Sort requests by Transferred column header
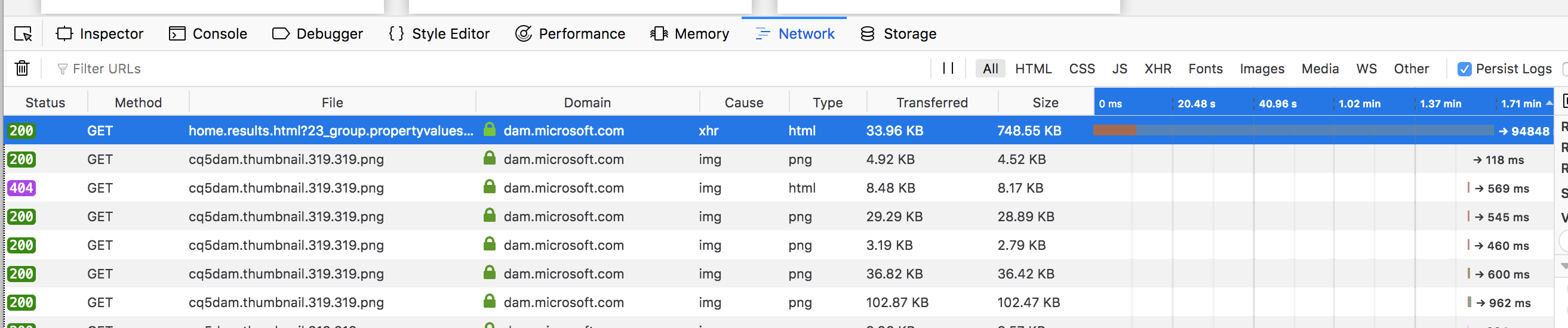Image resolution: width=1568 pixels, height=328 pixels. (931, 103)
